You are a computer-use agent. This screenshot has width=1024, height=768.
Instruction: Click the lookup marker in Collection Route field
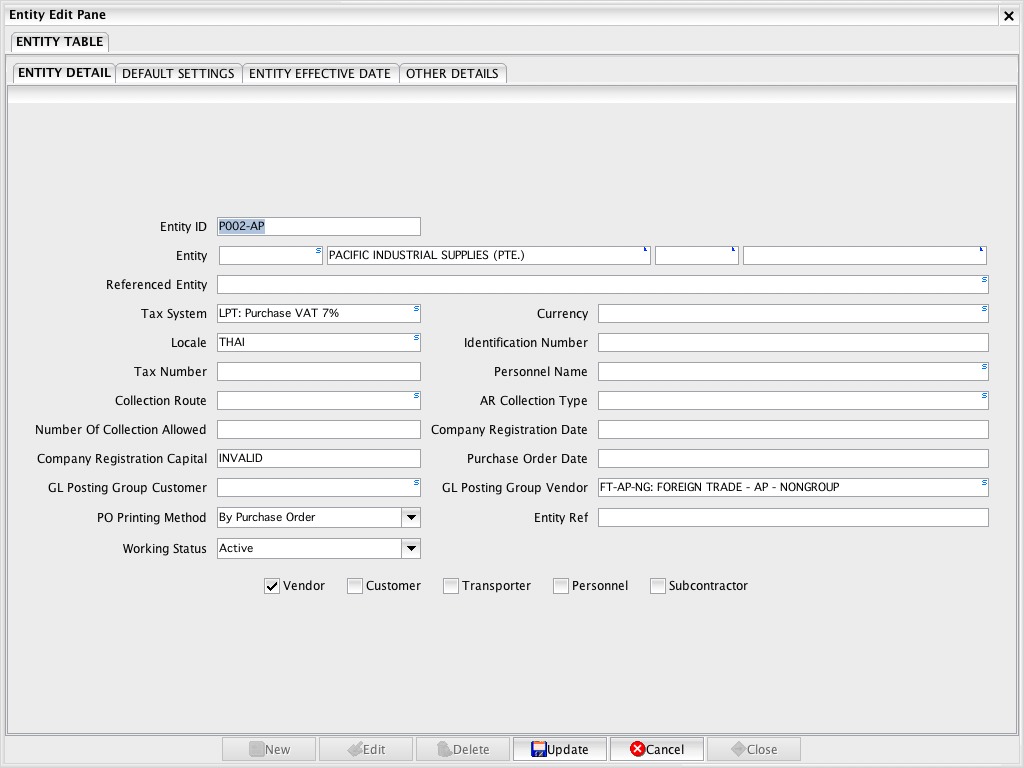tap(416, 396)
